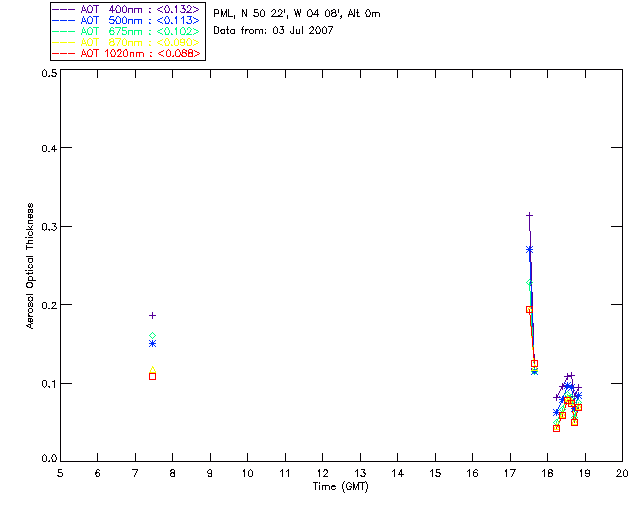Click the x-axis tick label 10
Screen dimensions: 640x512
point(247,473)
